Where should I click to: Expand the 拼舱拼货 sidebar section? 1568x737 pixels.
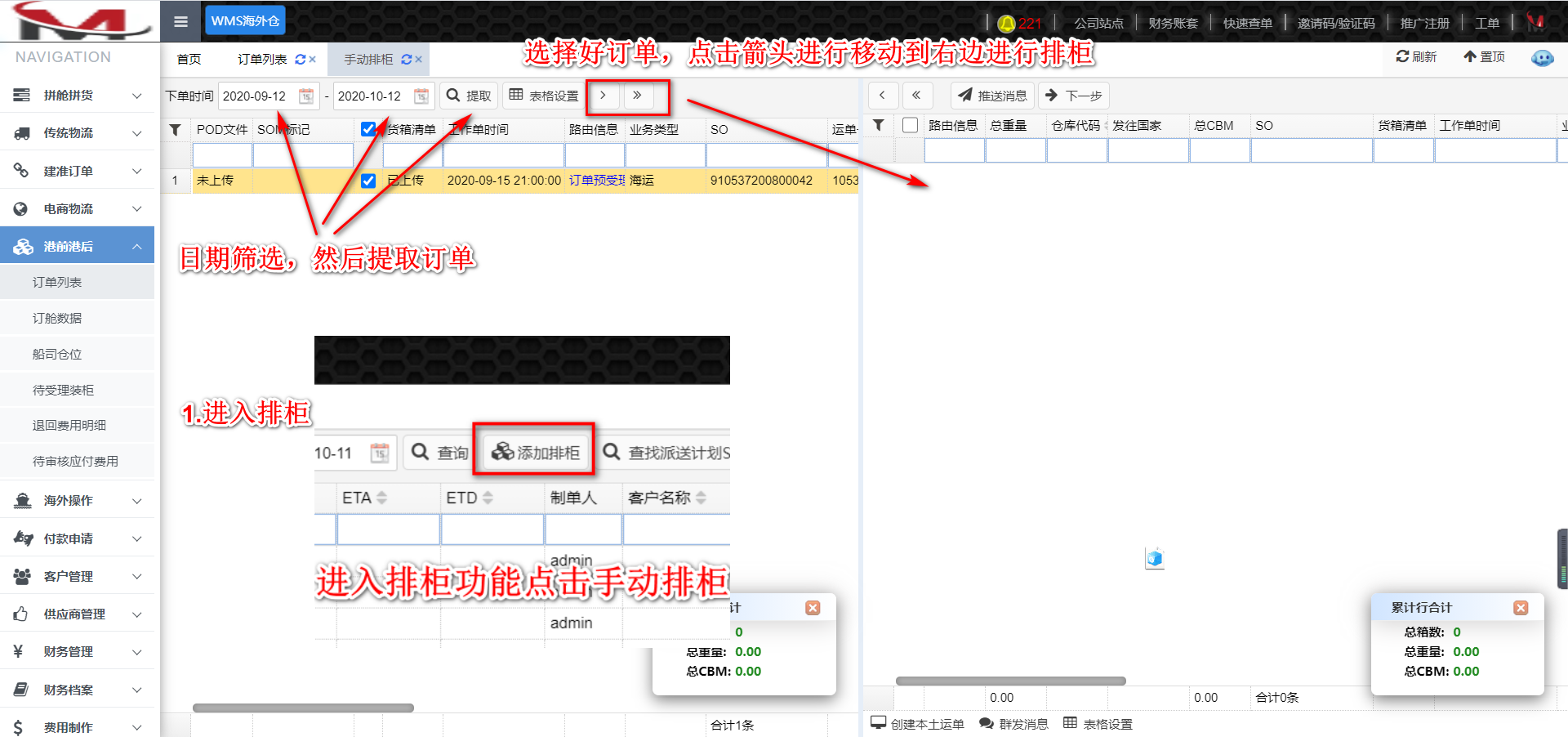coord(78,96)
